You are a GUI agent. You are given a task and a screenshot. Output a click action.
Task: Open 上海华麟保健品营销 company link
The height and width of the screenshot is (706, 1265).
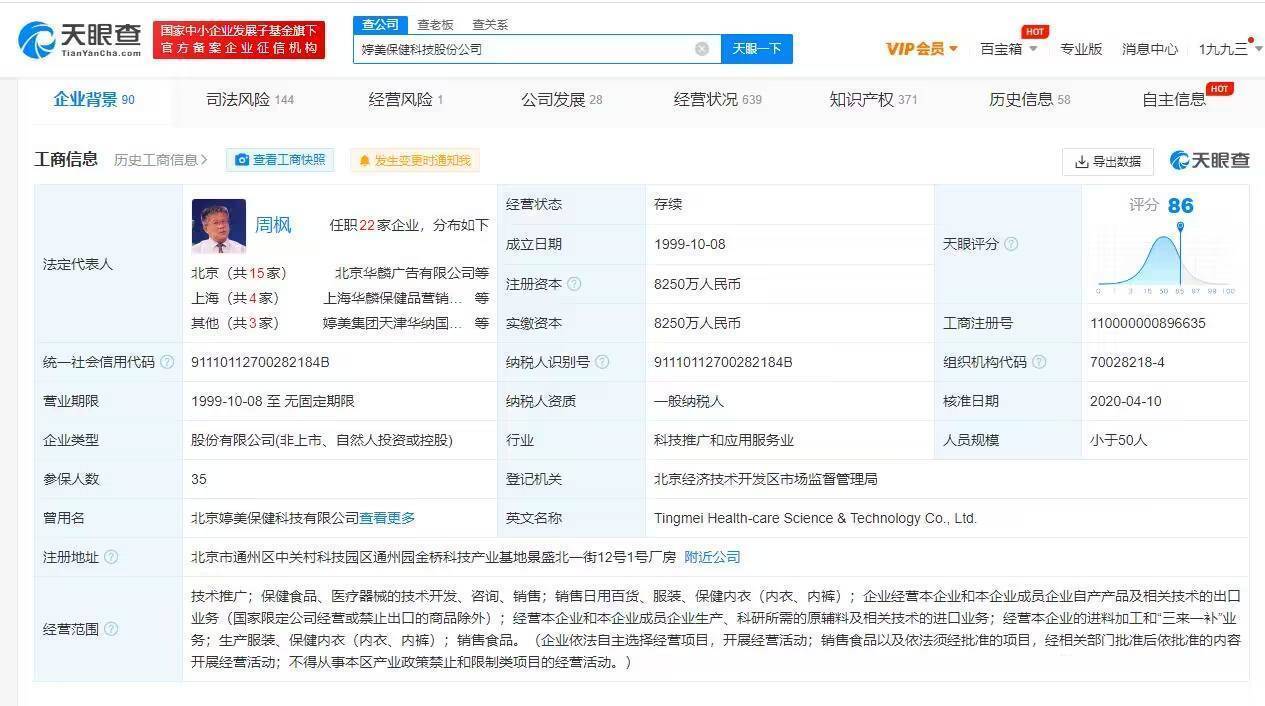pos(393,298)
